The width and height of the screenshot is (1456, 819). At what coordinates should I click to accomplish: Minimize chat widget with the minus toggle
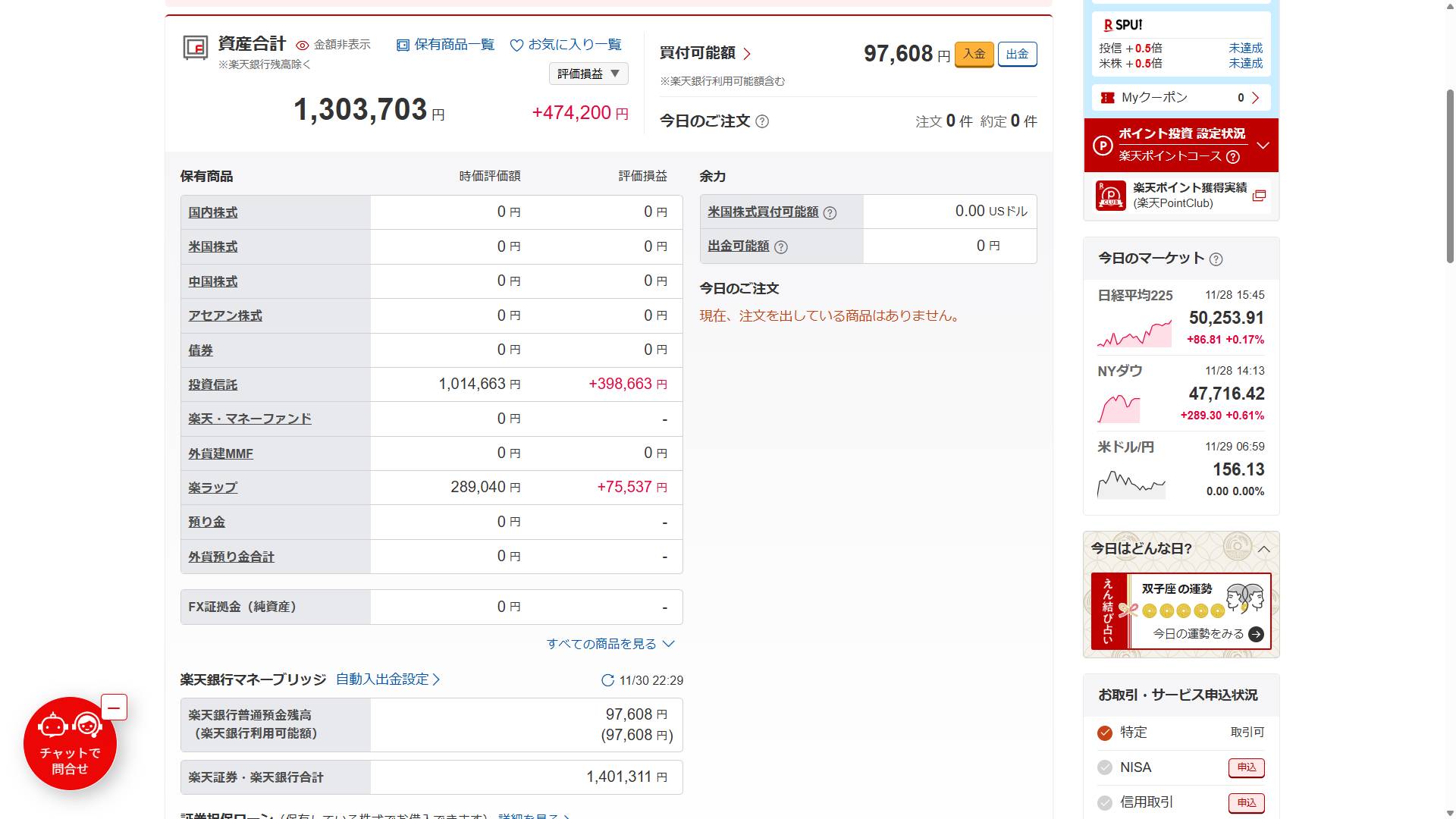click(113, 707)
